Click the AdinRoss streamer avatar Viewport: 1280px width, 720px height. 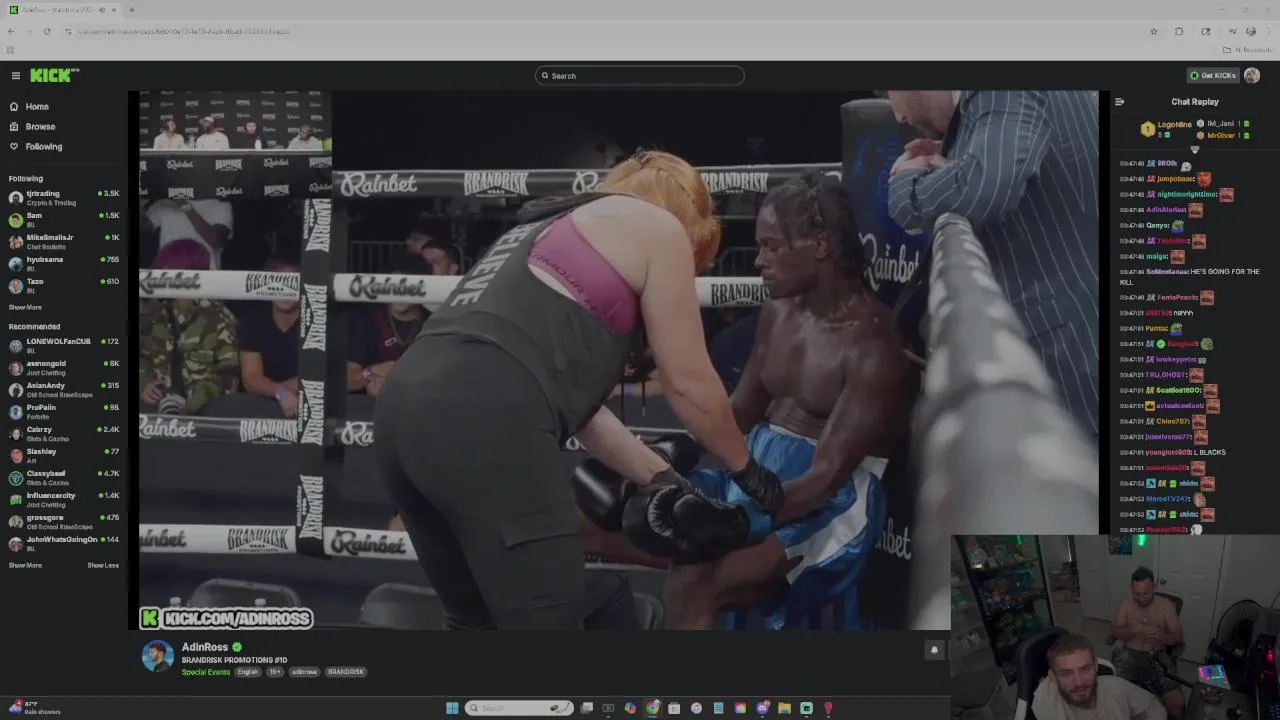157,656
